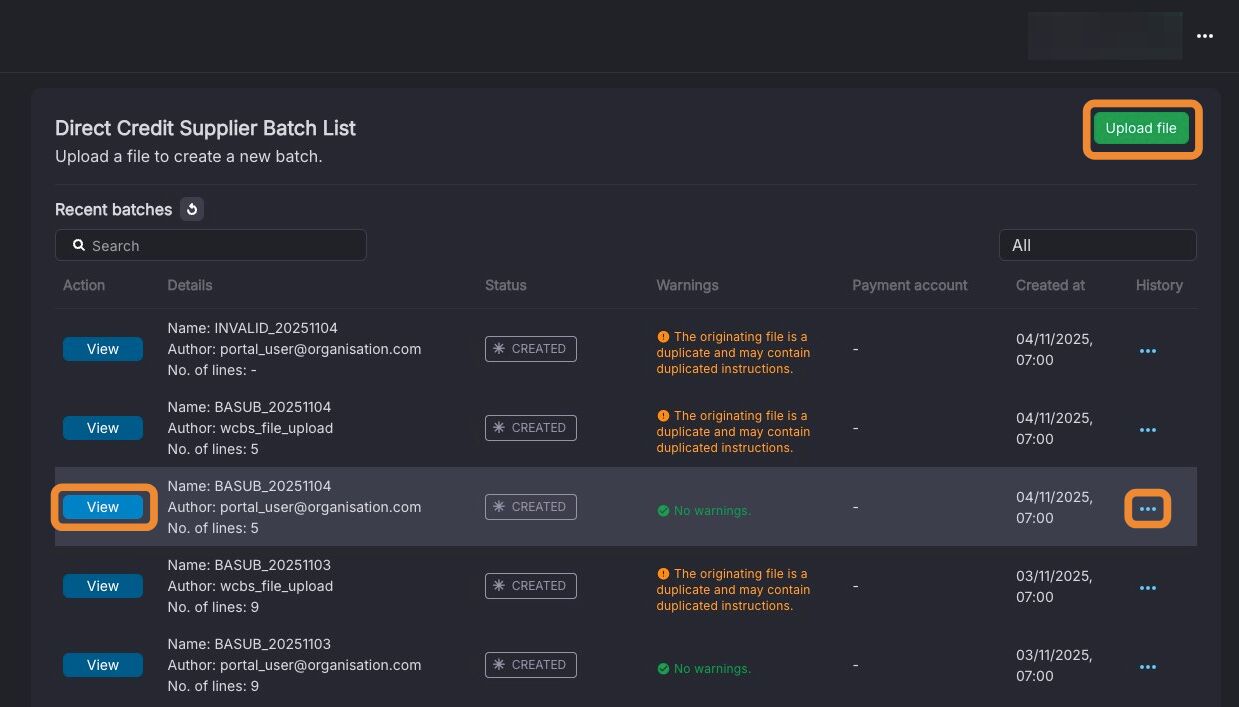
Task: Click CREATED badge on BASUB_20251103 portal_user row
Action: coord(531,665)
